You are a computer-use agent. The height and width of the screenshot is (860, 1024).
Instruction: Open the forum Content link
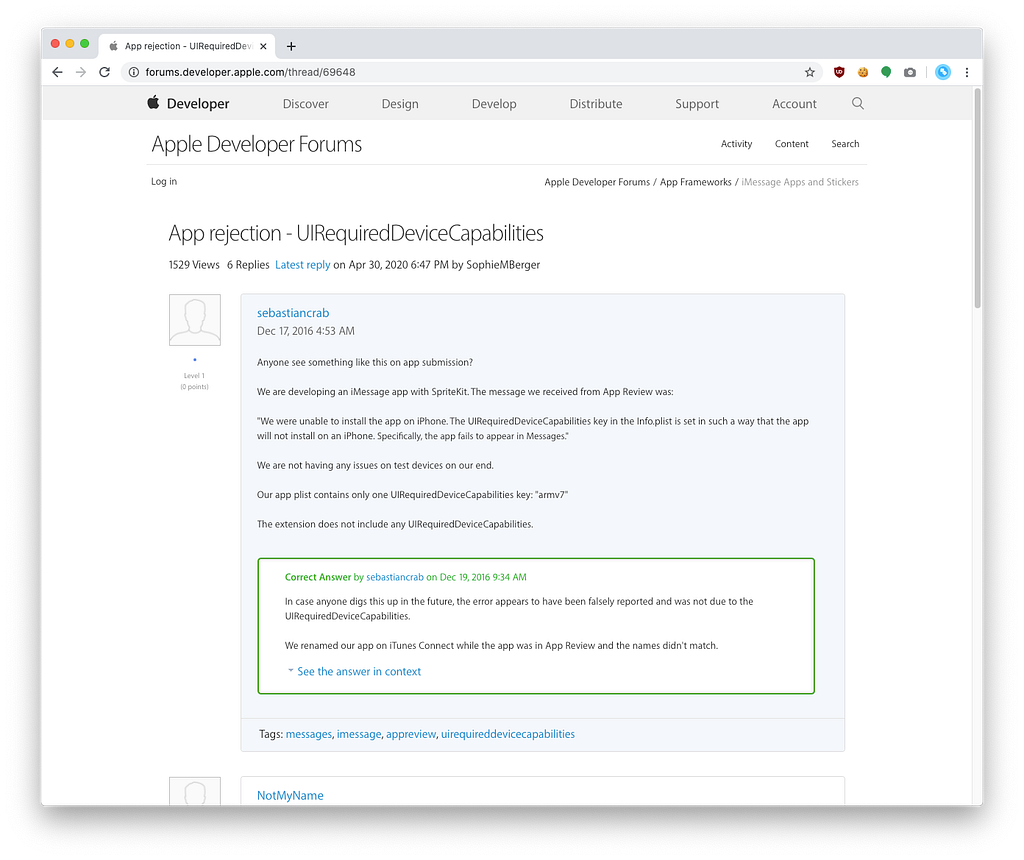pos(792,144)
